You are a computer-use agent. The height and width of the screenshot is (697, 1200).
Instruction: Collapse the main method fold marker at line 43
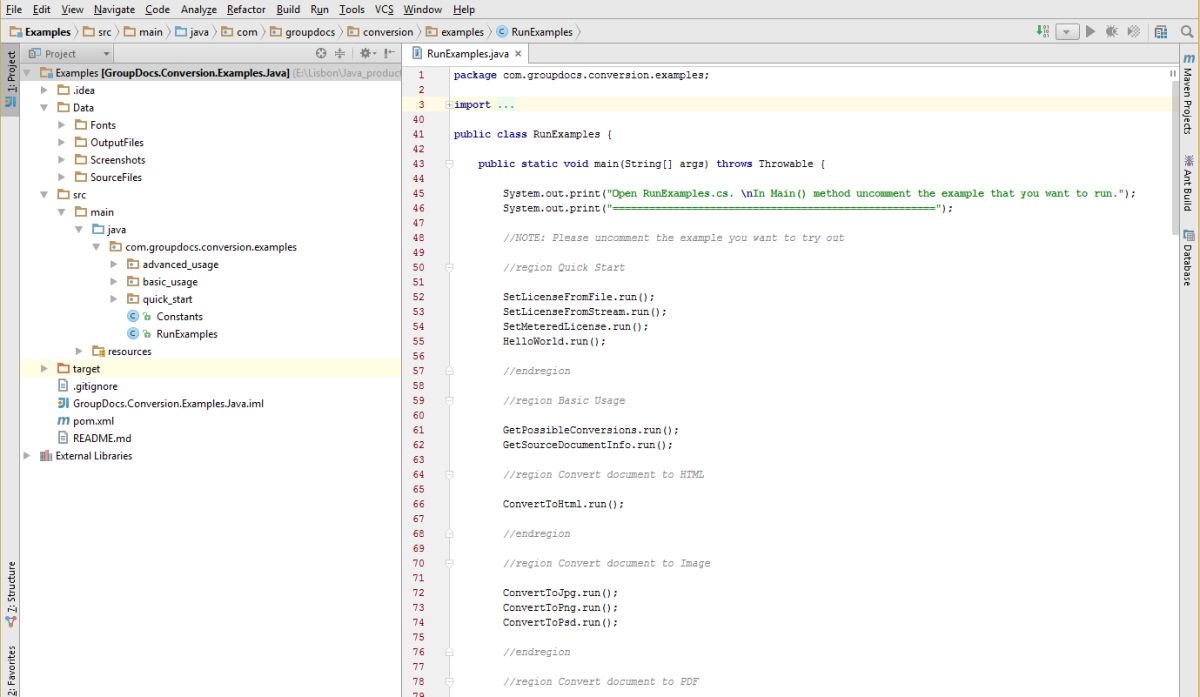[450, 164]
